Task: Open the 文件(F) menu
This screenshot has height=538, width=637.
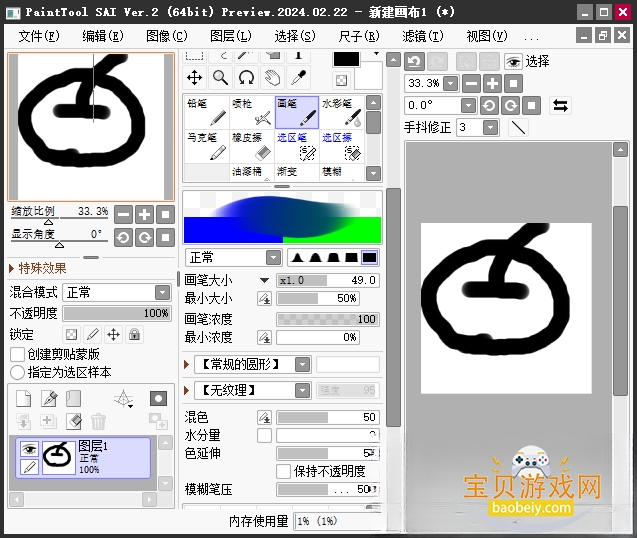Action: click(x=39, y=36)
